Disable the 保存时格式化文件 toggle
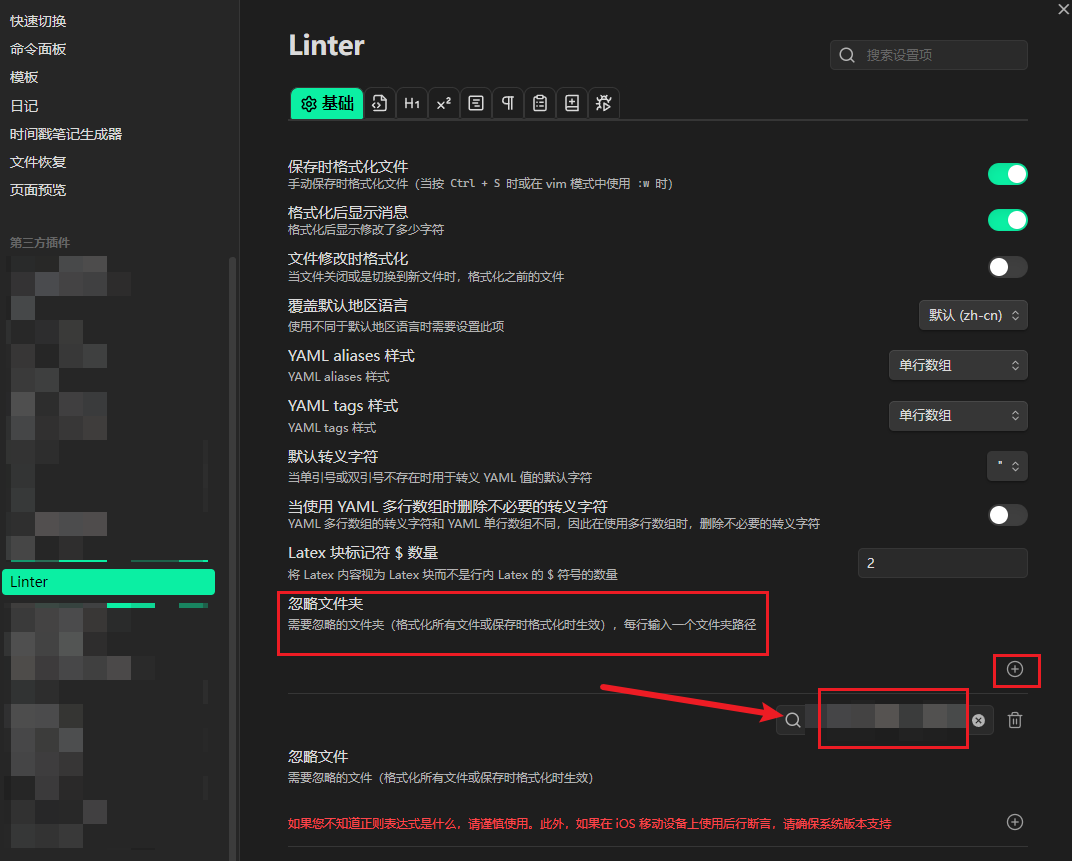The width and height of the screenshot is (1072, 861). click(1007, 174)
